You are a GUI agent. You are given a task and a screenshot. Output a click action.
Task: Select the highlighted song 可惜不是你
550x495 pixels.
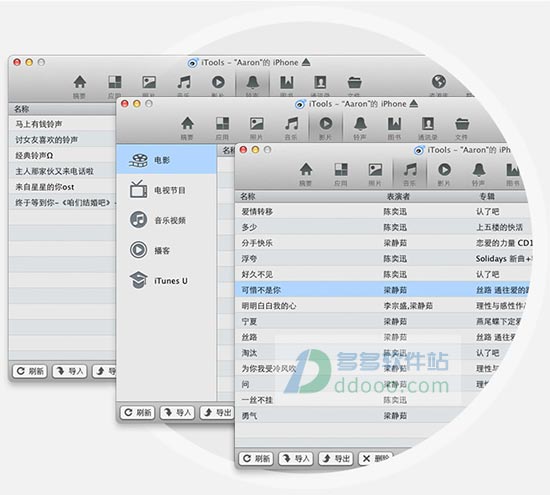[x=382, y=290]
